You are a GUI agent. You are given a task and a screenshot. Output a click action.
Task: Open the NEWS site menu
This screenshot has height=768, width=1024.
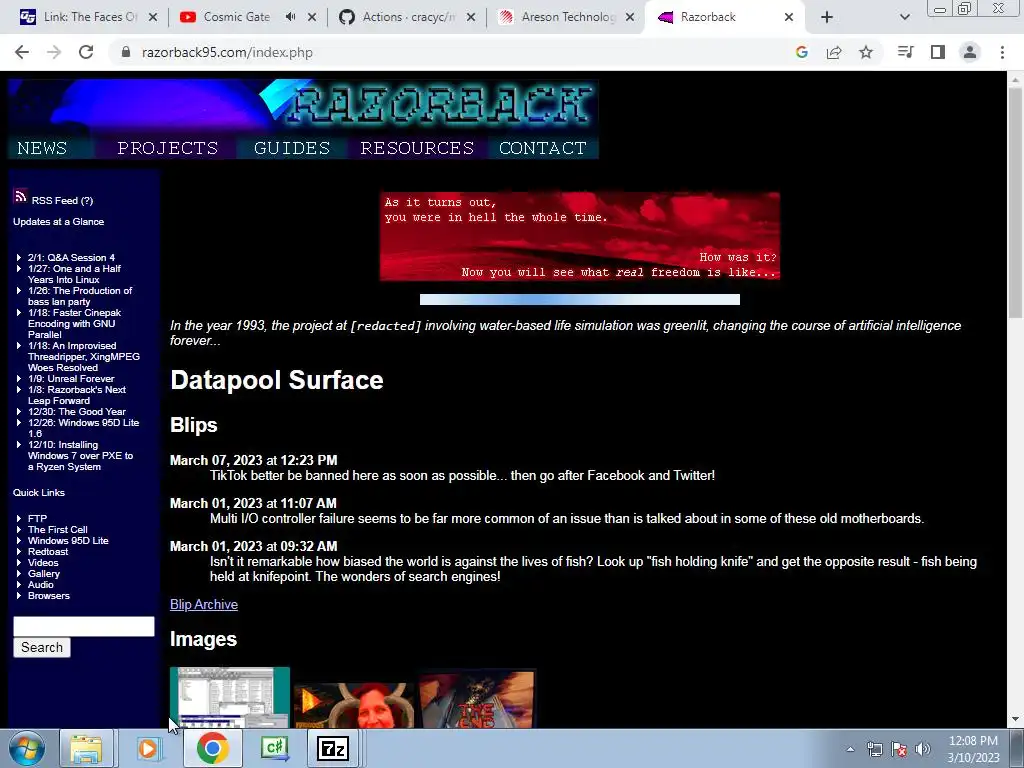coord(42,148)
